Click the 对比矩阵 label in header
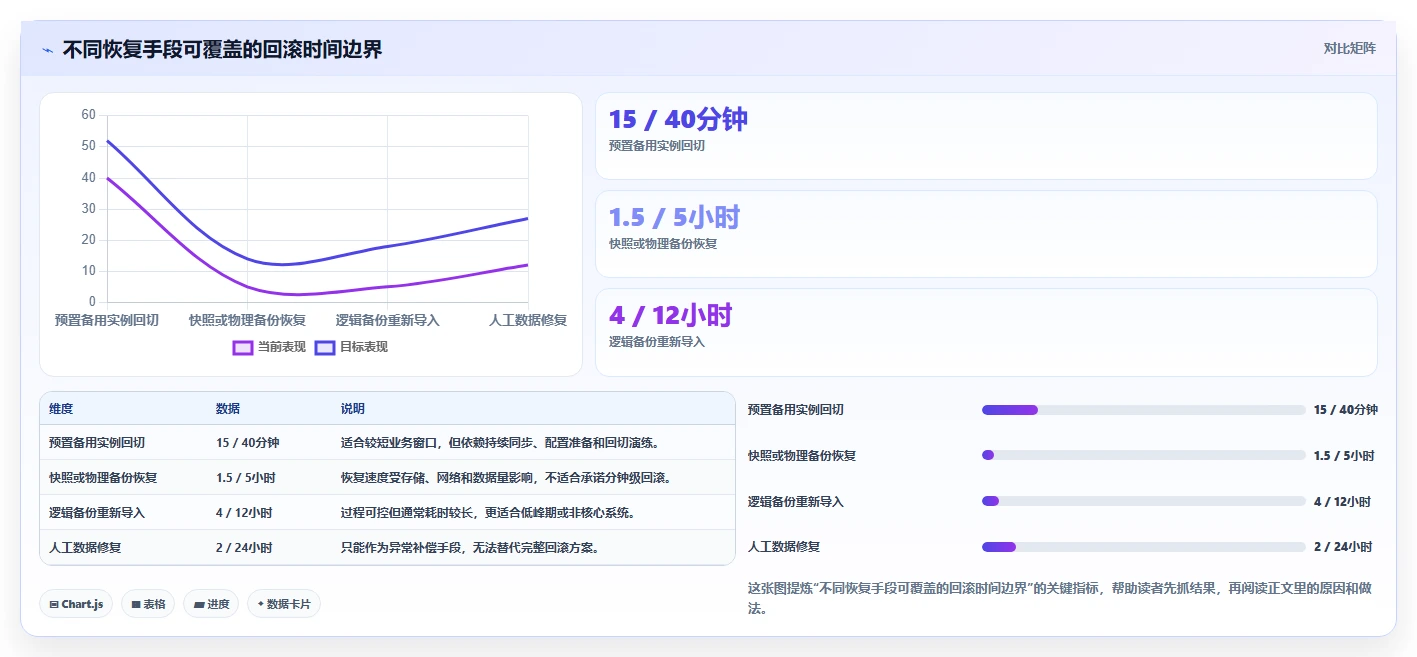 (x=1349, y=48)
